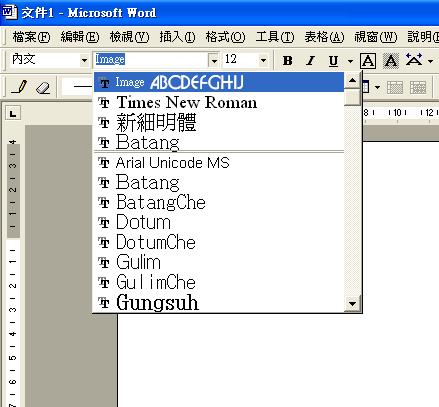Click the horizontal ruler near 10
The height and width of the screenshot is (407, 439).
click(x=397, y=113)
